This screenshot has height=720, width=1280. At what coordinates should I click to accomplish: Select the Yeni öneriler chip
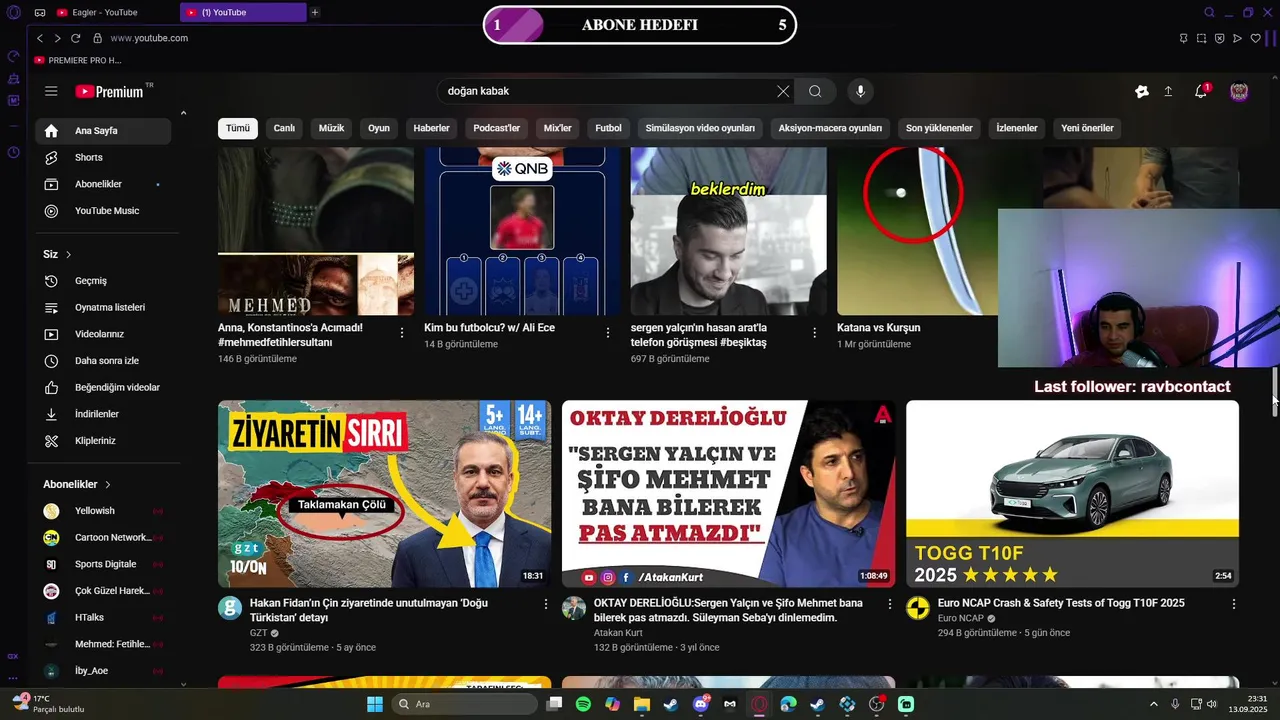[x=1087, y=128]
